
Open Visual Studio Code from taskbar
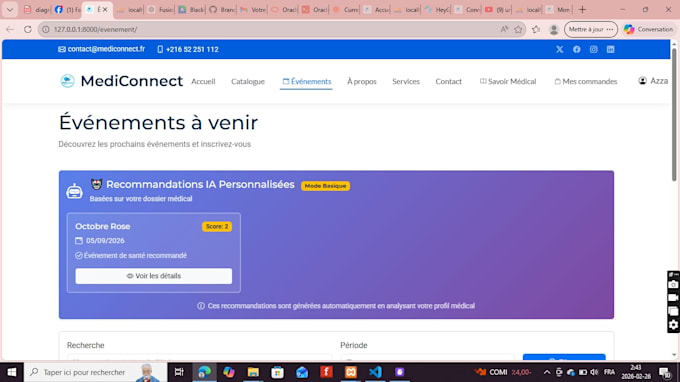375,372
